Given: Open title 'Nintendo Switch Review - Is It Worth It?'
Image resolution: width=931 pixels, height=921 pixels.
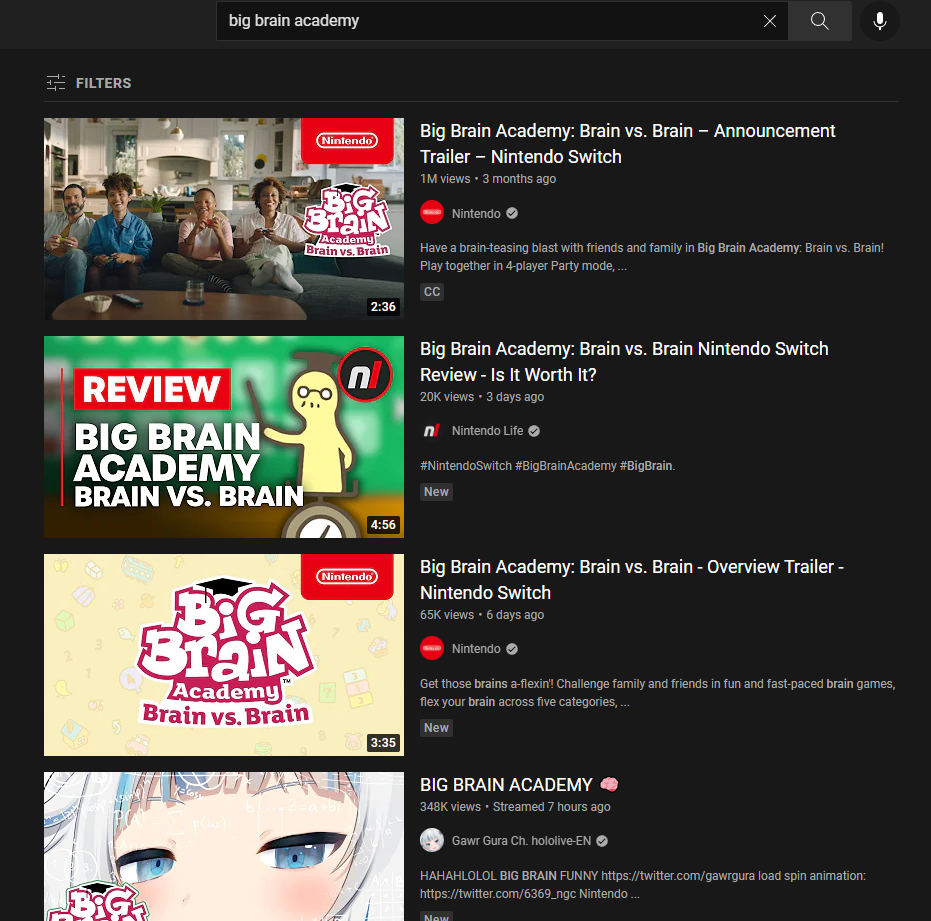Looking at the screenshot, I should (x=624, y=362).
